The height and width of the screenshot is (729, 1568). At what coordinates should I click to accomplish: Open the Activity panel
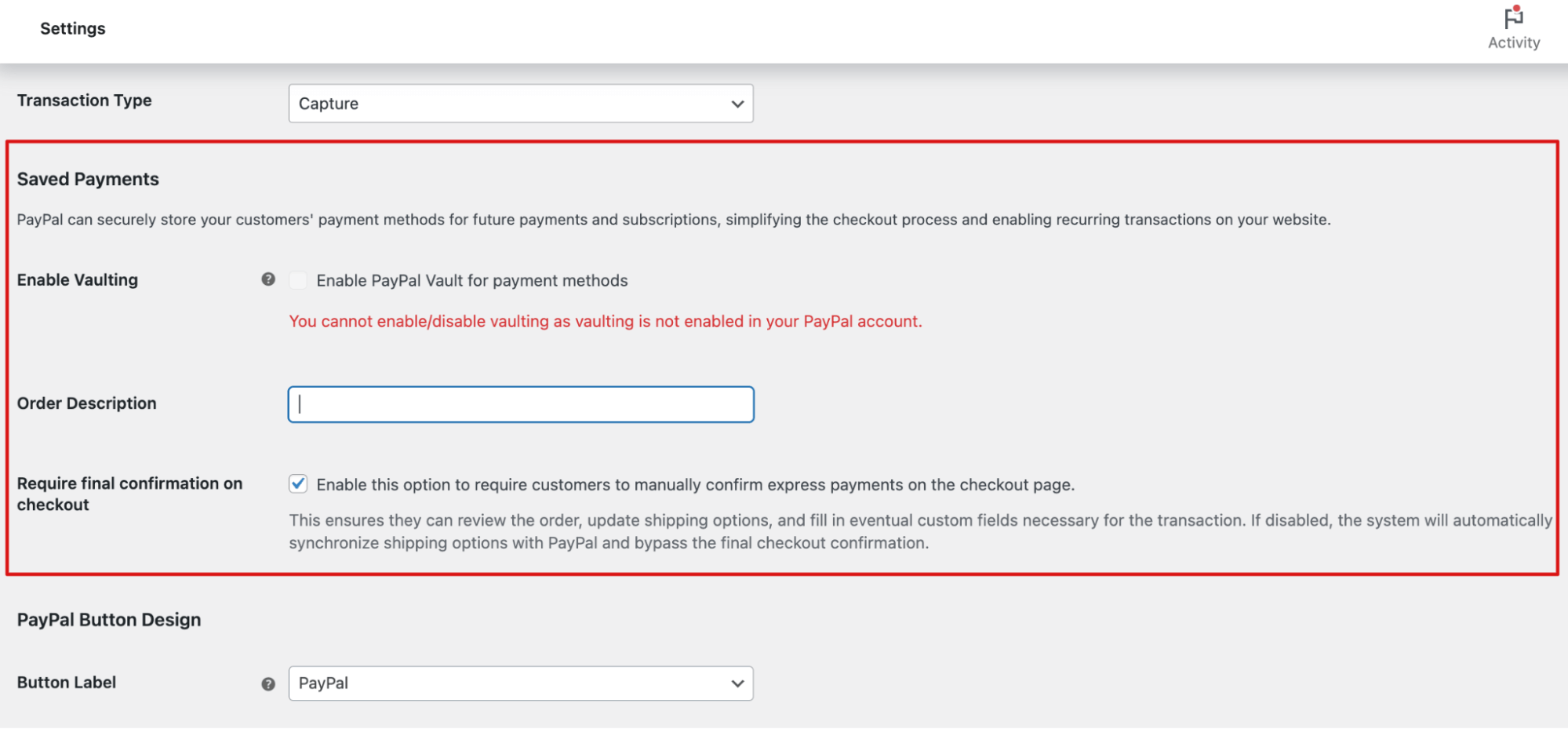1513,27
